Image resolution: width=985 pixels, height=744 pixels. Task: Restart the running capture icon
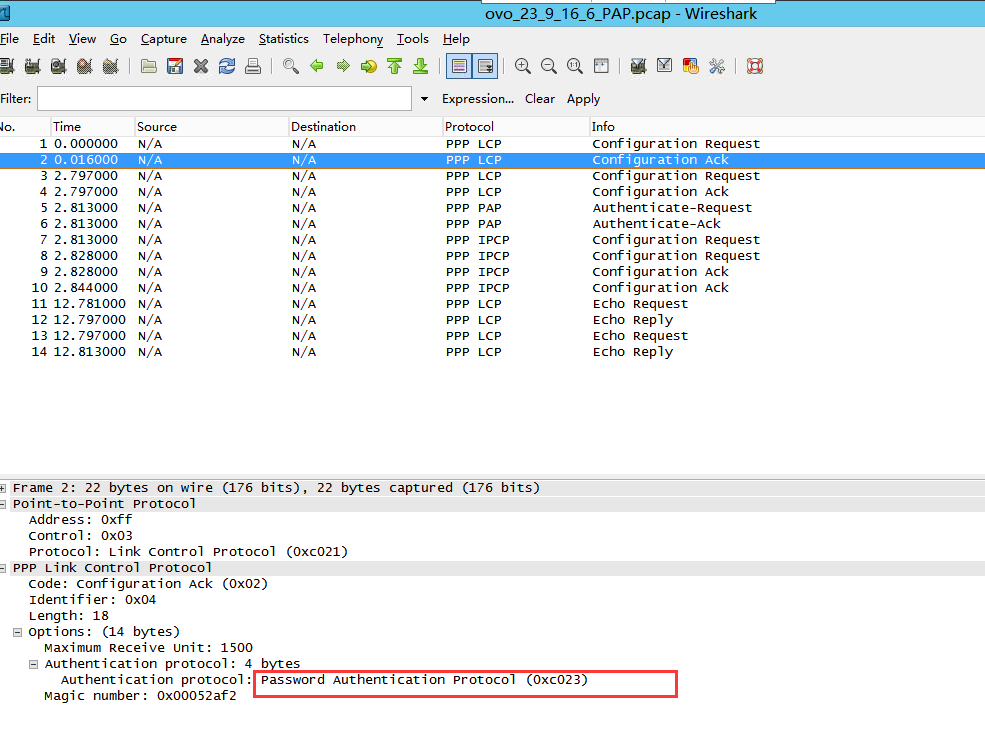111,66
